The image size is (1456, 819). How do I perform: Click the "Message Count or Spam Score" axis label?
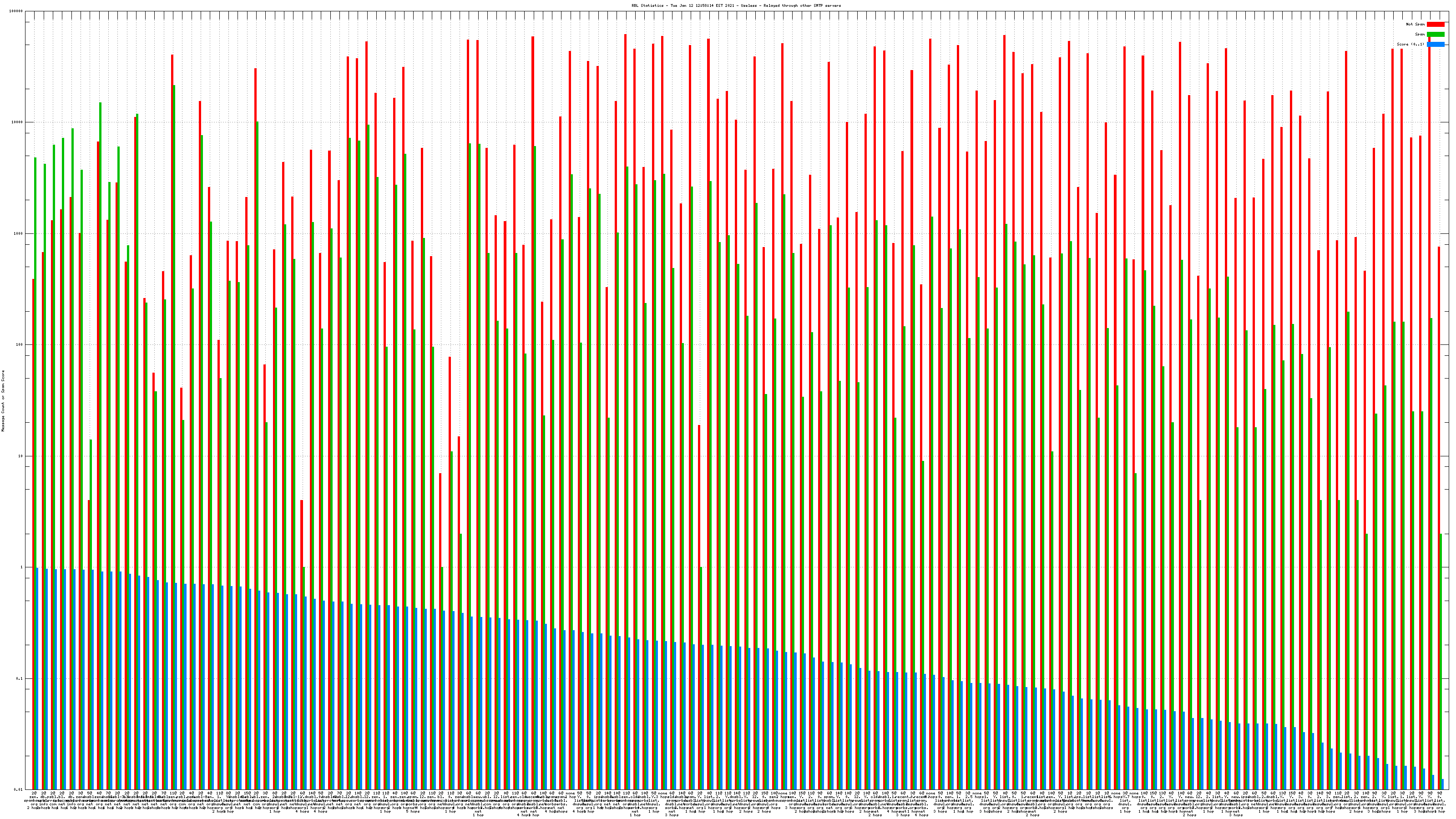(3, 401)
